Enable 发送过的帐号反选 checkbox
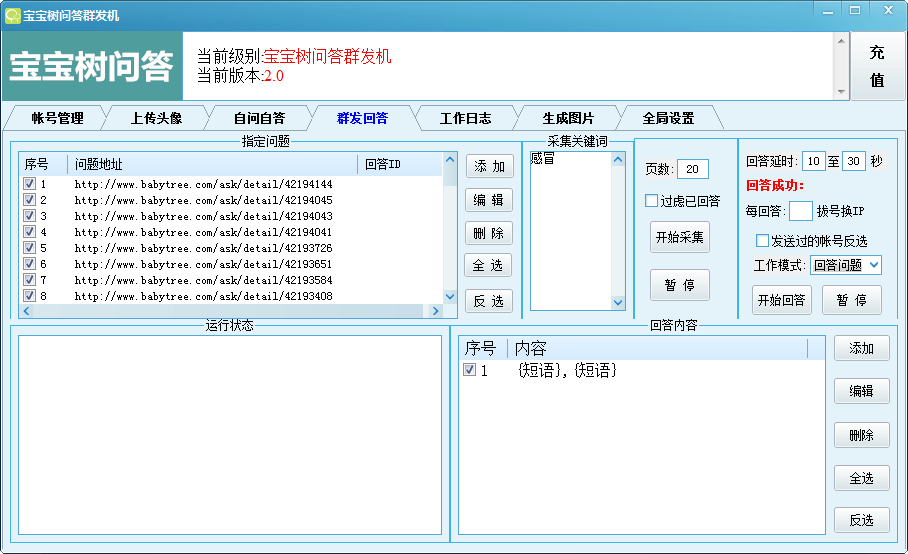 coord(763,240)
